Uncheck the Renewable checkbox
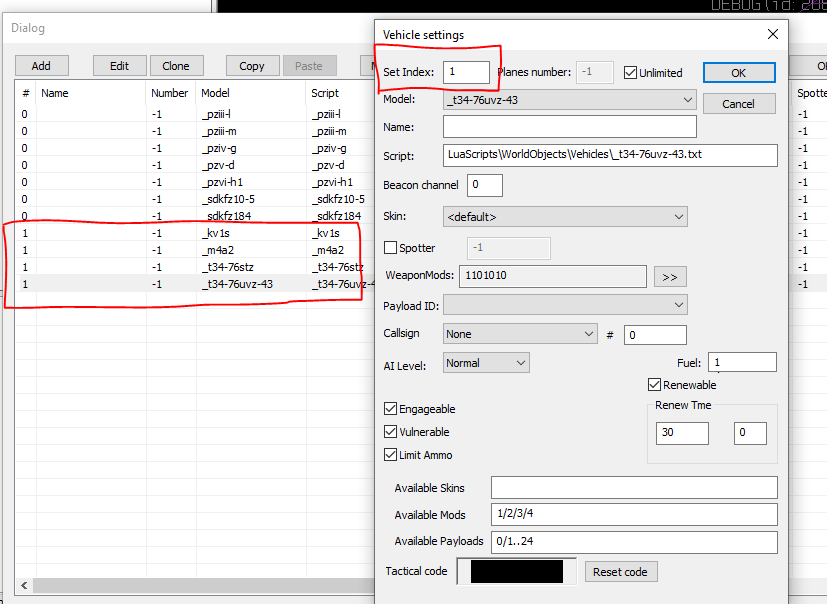 (655, 385)
